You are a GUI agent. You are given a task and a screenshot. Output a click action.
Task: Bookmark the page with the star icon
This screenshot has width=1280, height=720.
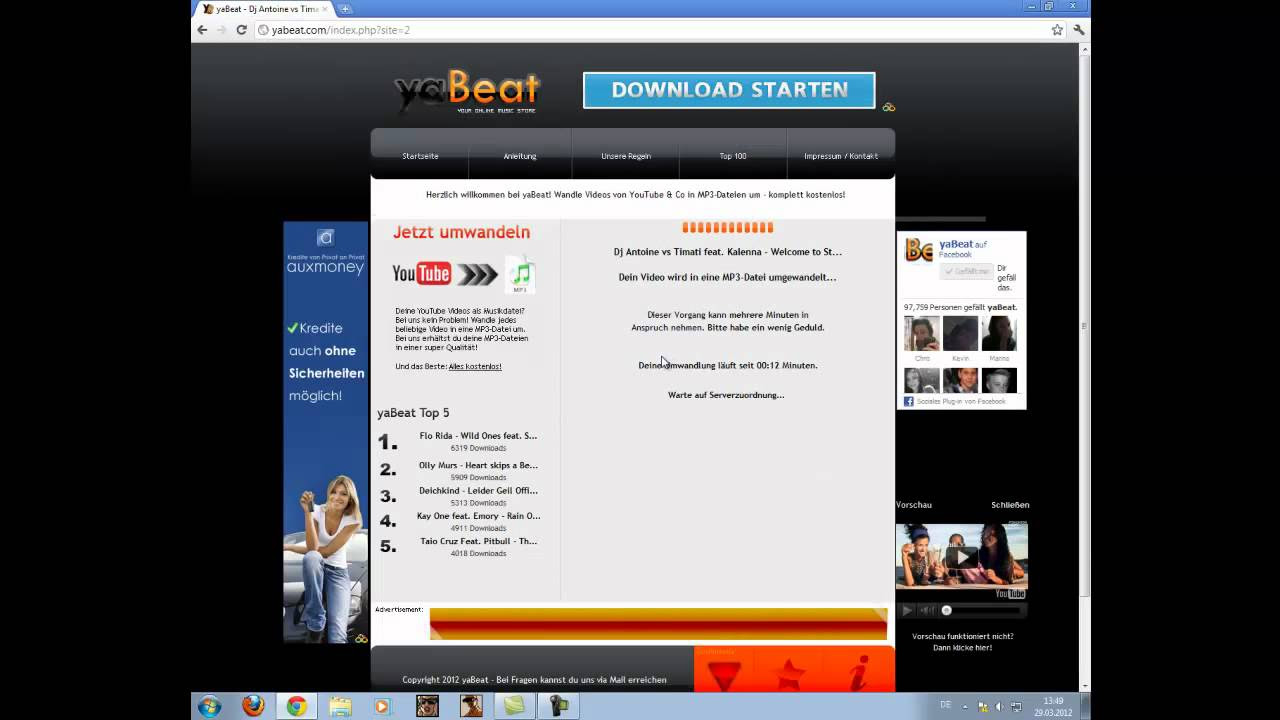(1057, 30)
